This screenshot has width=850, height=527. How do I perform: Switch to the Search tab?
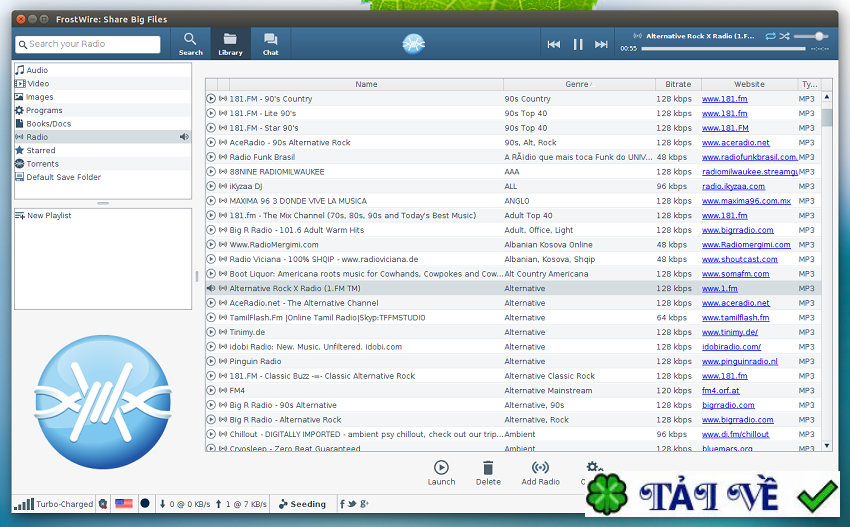coord(190,43)
